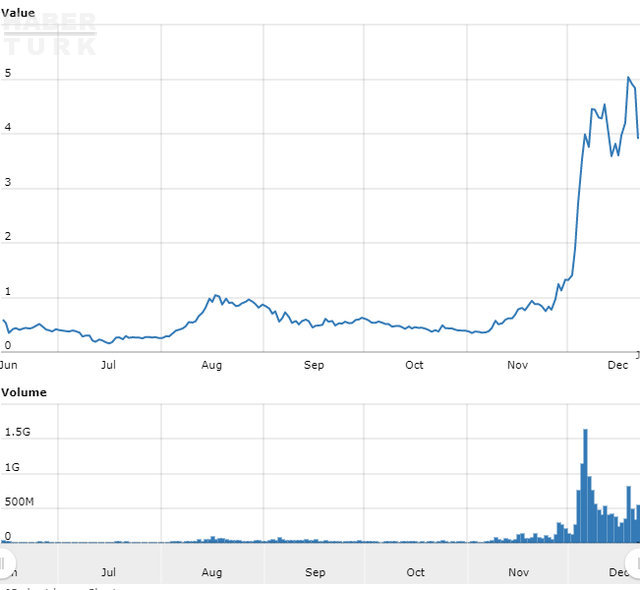The height and width of the screenshot is (590, 640).
Task: Click Oct in the bottom range scrollbar
Action: (416, 573)
